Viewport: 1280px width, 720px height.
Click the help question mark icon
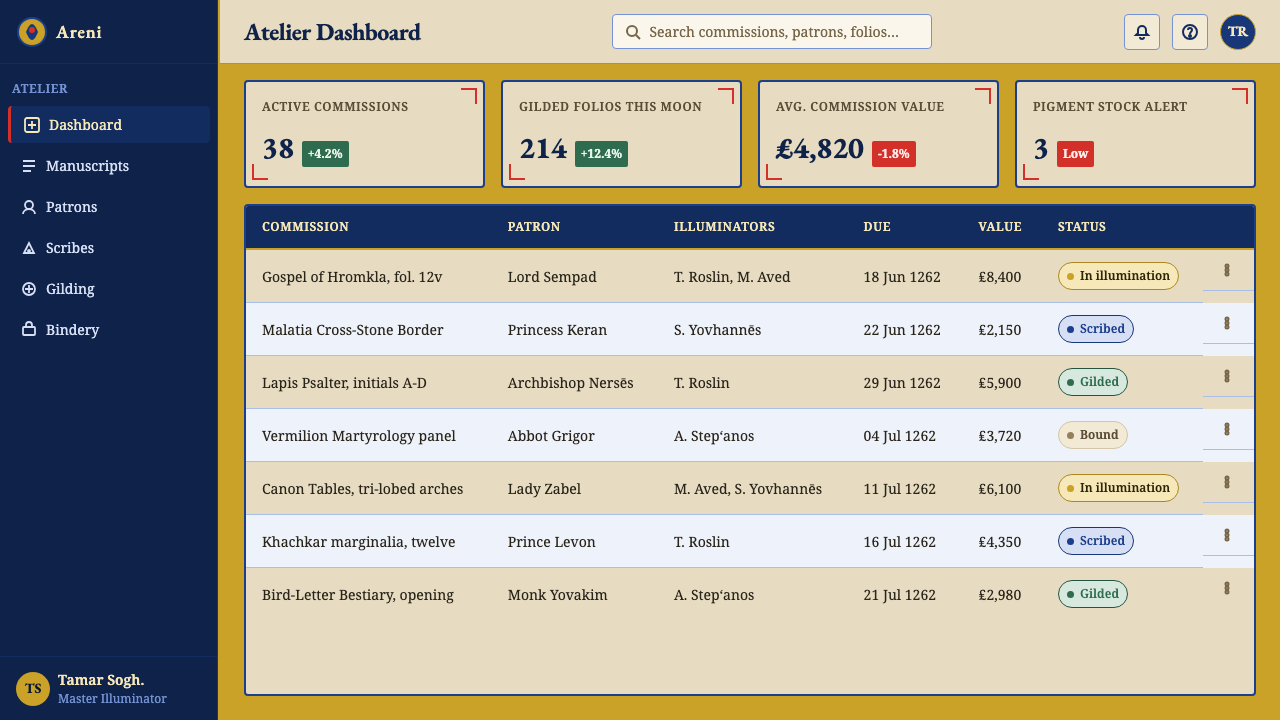[x=1190, y=32]
